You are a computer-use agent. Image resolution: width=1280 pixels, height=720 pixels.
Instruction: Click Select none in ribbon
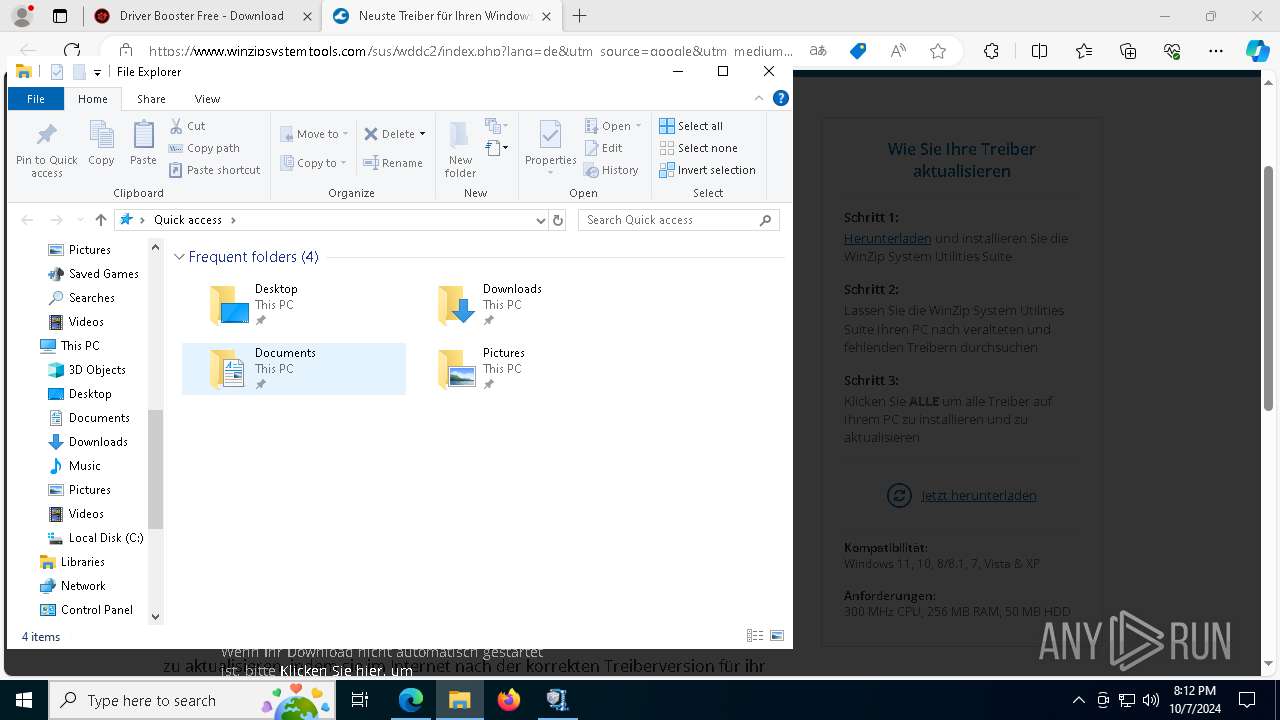(698, 148)
